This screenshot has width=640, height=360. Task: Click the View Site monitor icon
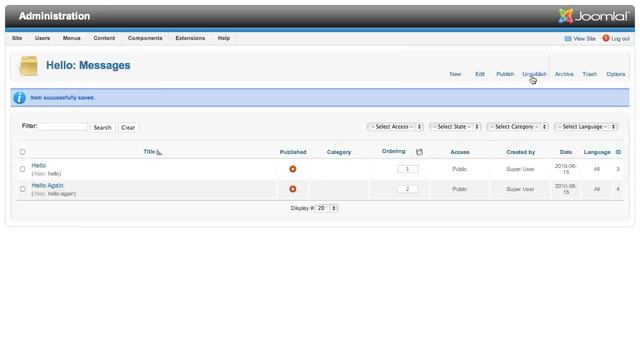point(568,38)
